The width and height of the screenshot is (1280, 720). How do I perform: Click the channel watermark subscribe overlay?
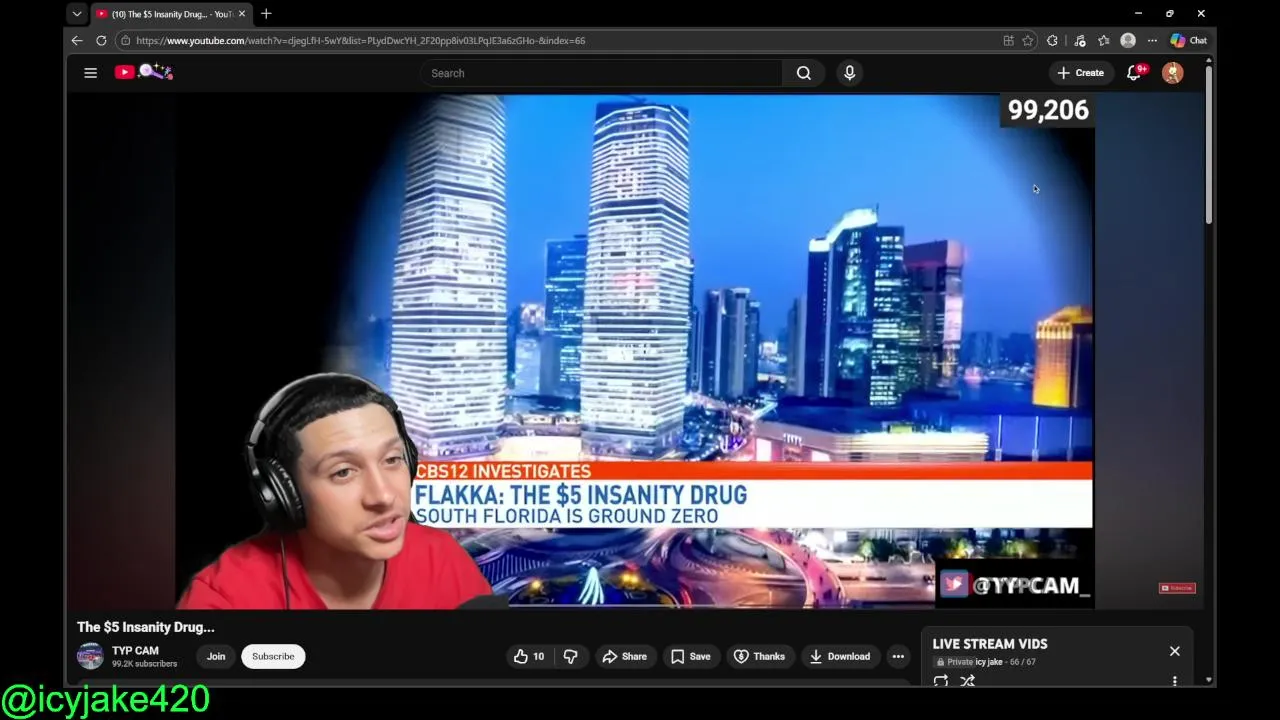point(1177,588)
